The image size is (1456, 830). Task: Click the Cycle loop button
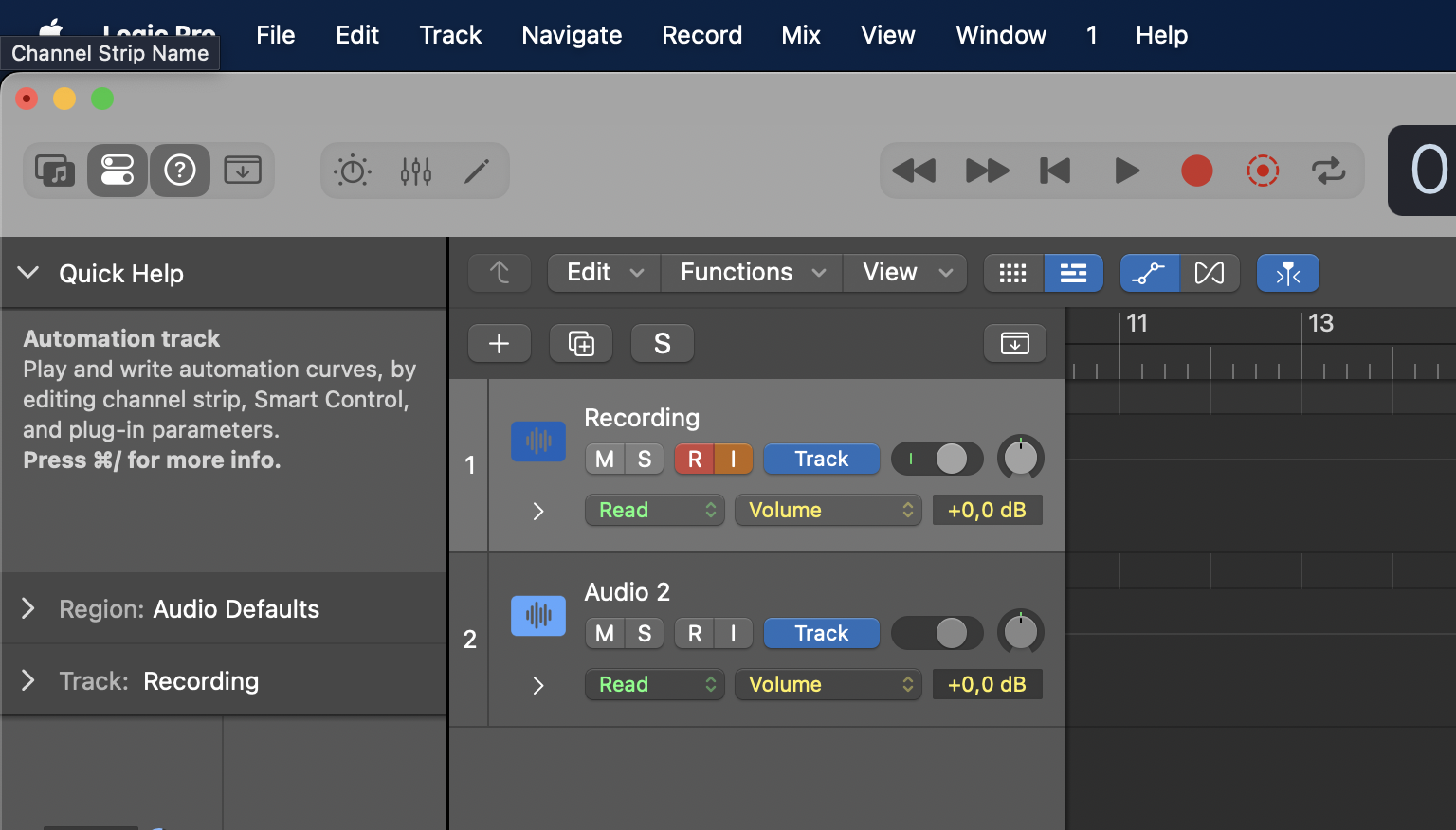point(1328,171)
